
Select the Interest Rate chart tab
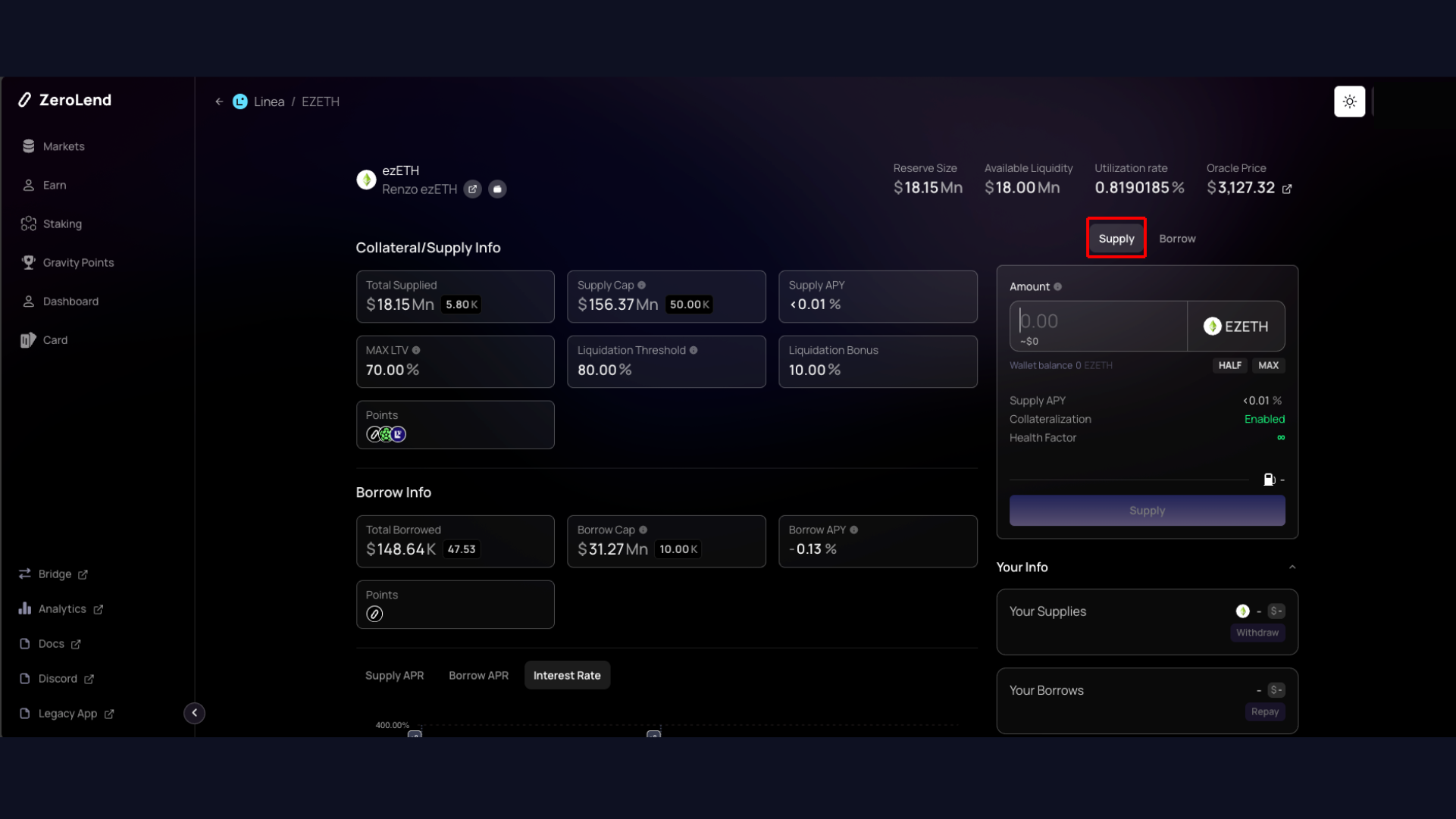567,675
